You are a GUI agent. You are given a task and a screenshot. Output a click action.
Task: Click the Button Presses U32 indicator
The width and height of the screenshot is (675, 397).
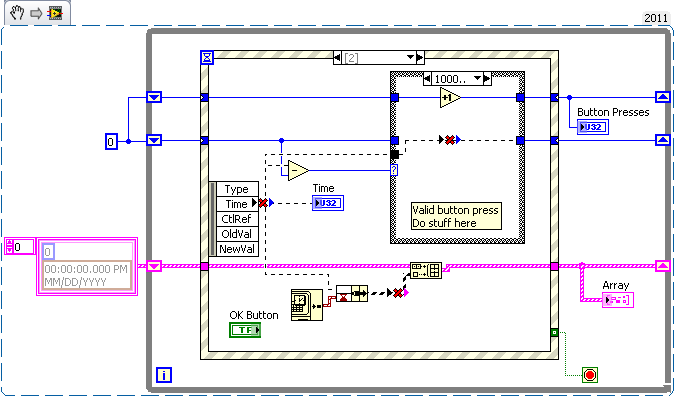pyautogui.click(x=593, y=127)
